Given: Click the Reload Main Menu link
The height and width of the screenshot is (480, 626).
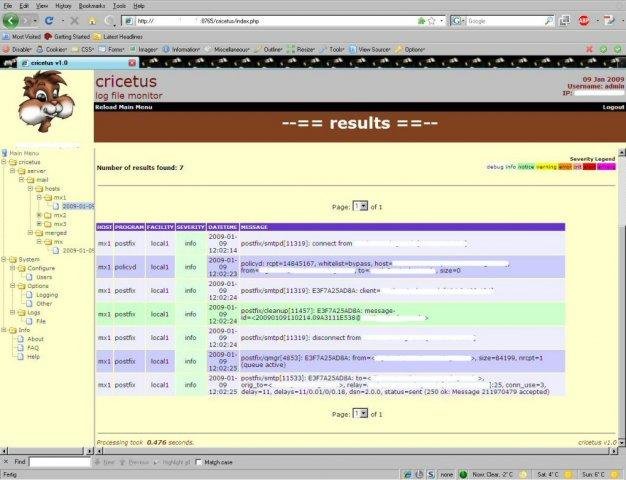Looking at the screenshot, I should 123,107.
